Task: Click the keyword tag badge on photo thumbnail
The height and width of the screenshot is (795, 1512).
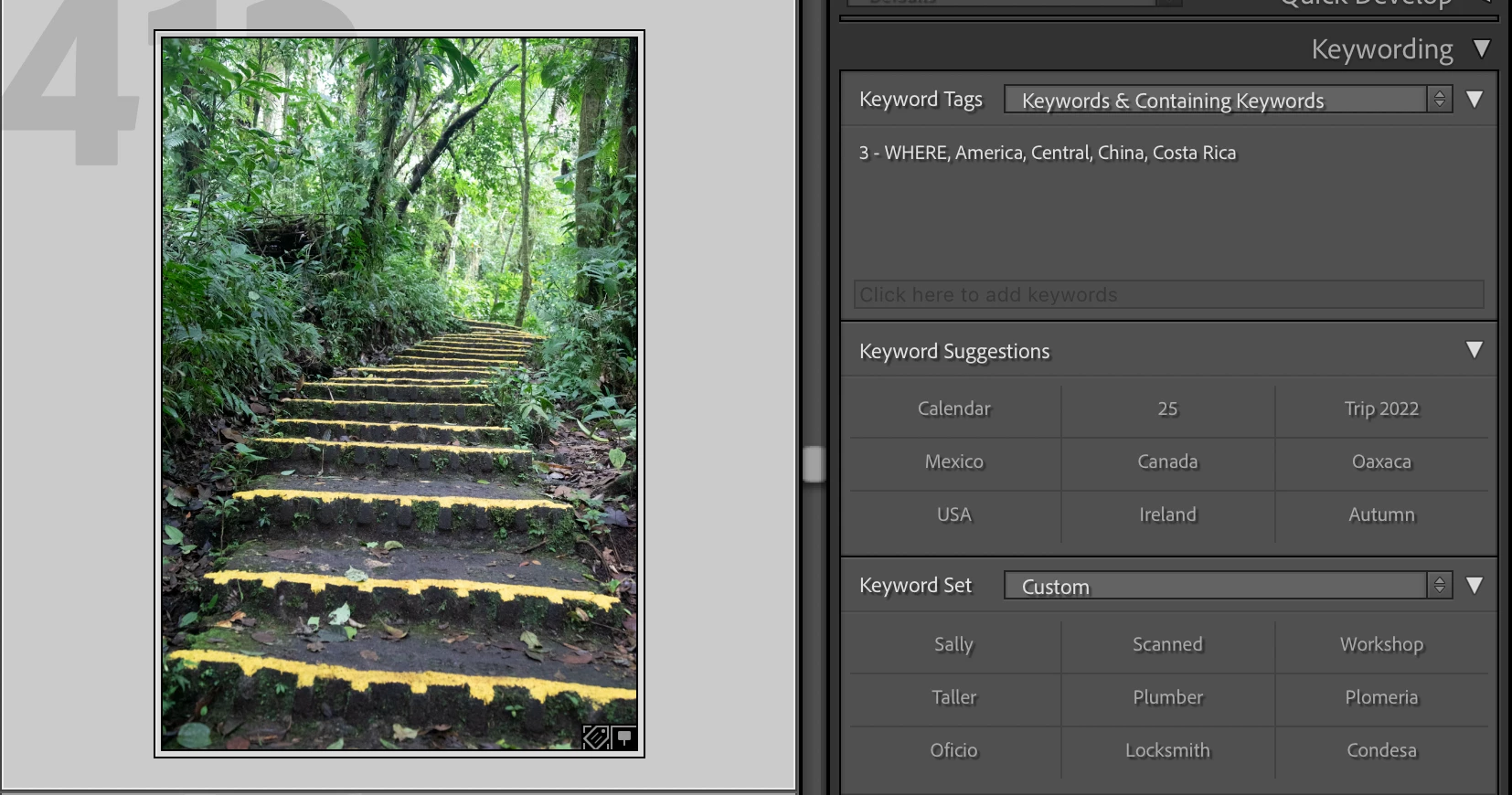Action: click(x=596, y=737)
